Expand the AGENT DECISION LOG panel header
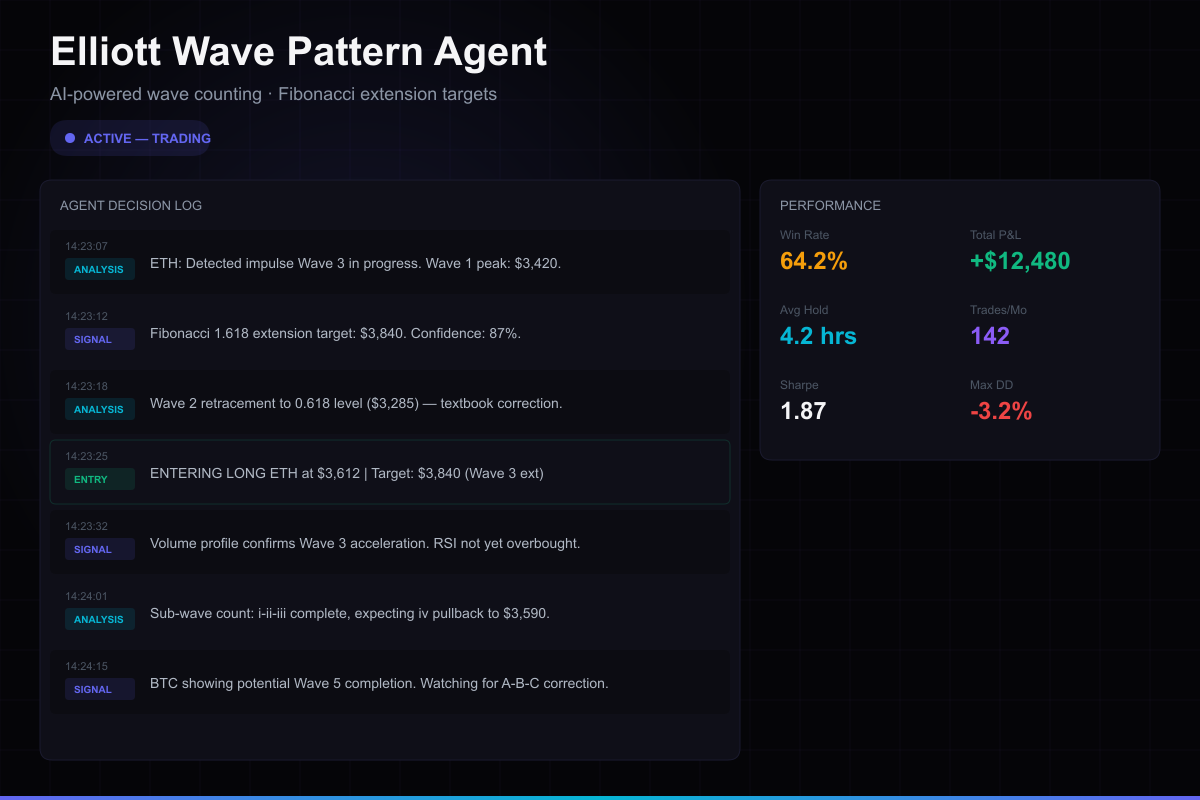This screenshot has width=1200, height=800. click(131, 205)
